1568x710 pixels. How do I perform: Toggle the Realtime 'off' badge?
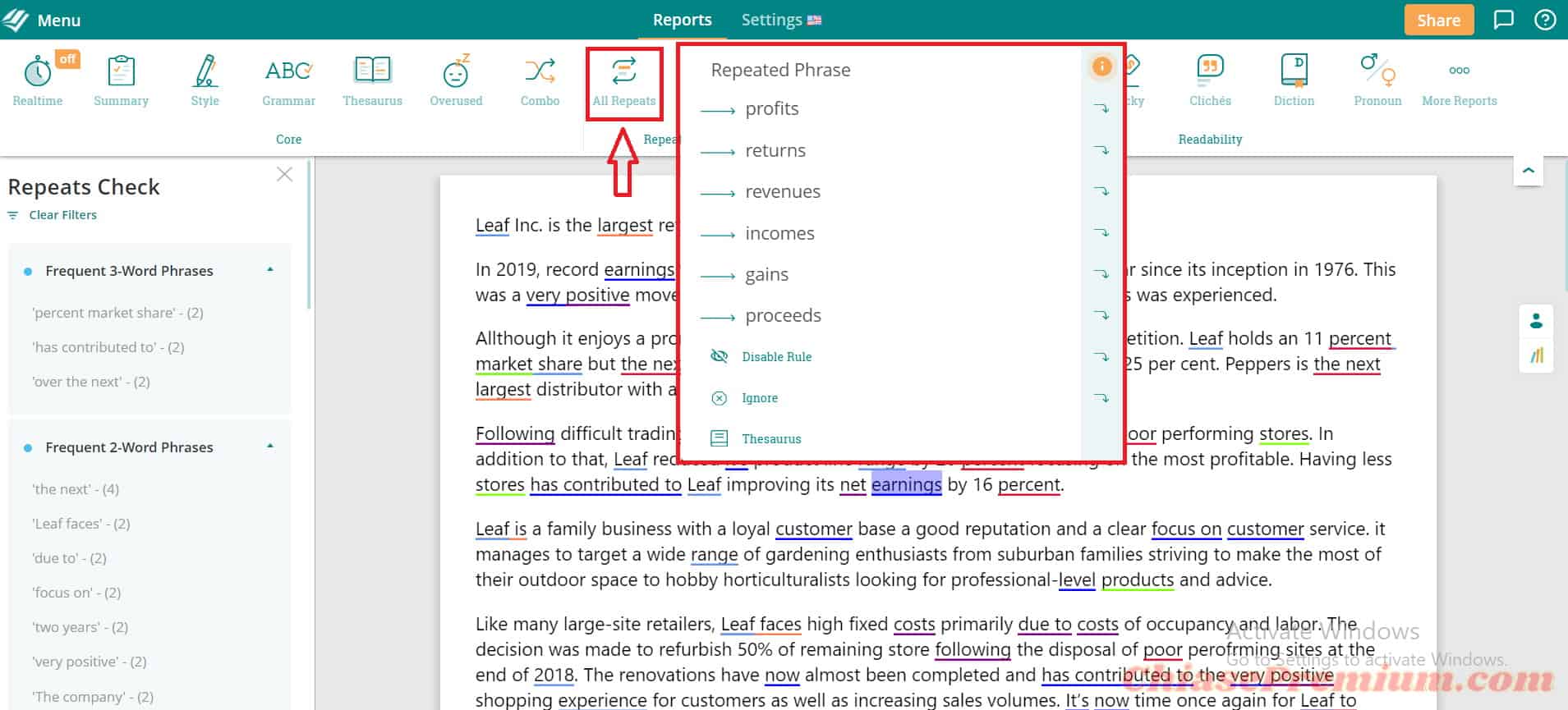(x=67, y=59)
